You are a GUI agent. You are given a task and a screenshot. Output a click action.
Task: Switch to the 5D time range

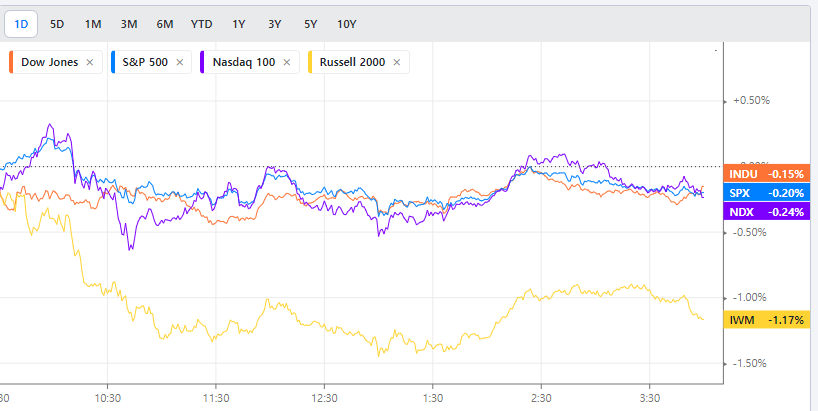(57, 23)
